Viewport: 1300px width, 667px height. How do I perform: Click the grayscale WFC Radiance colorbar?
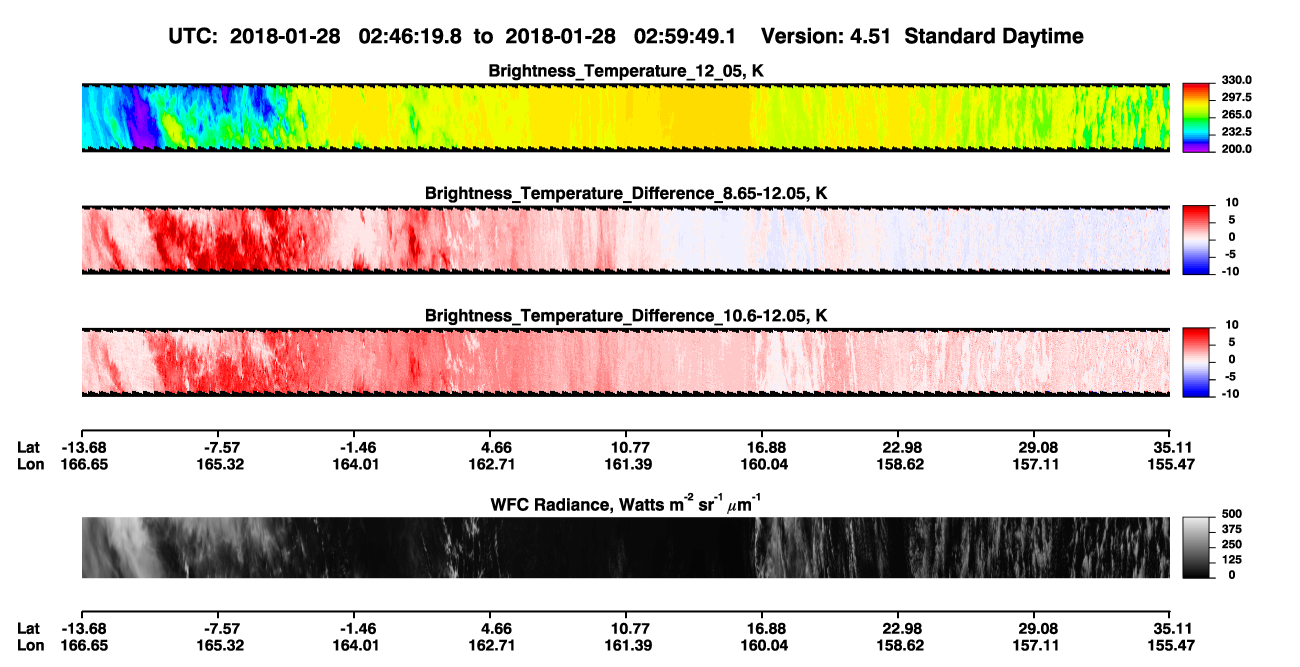tap(1197, 547)
